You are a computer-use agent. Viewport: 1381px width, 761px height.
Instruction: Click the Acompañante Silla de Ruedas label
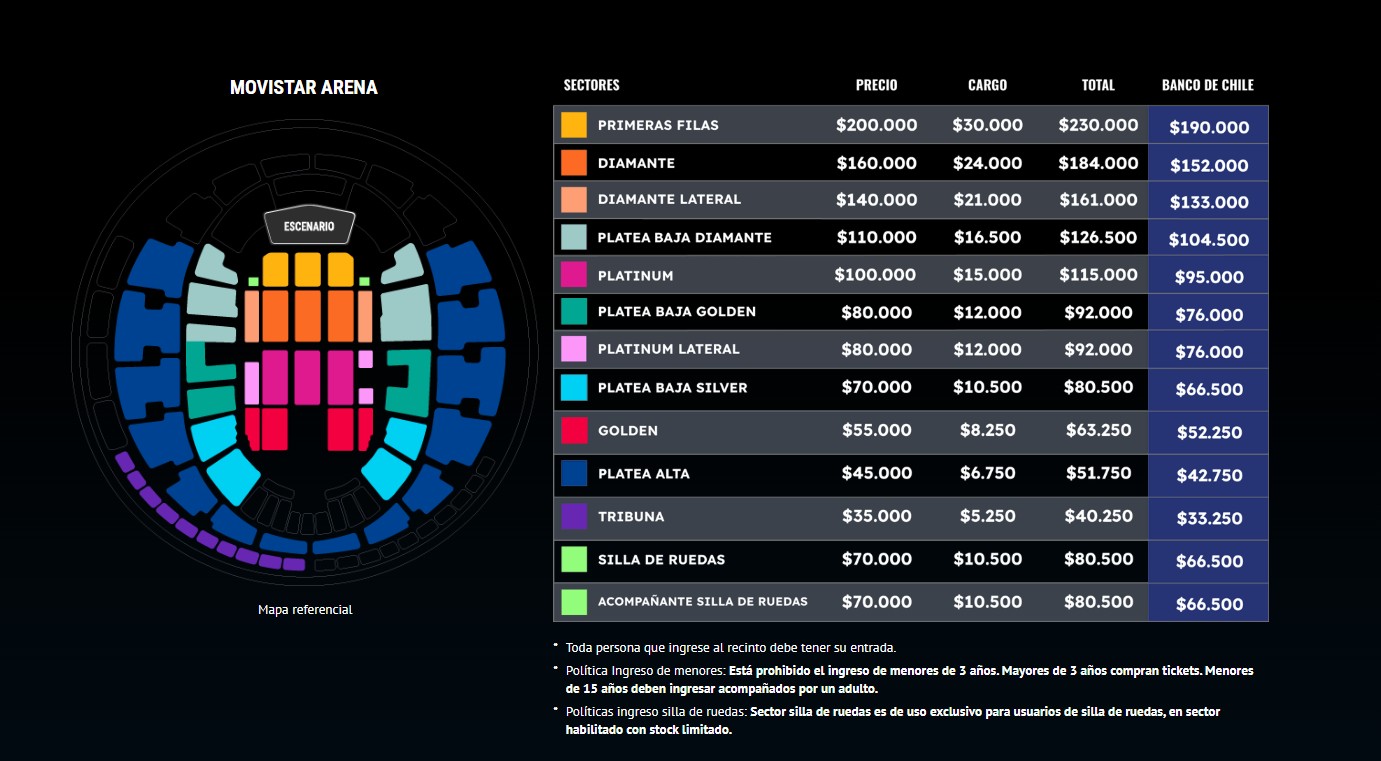pos(702,601)
